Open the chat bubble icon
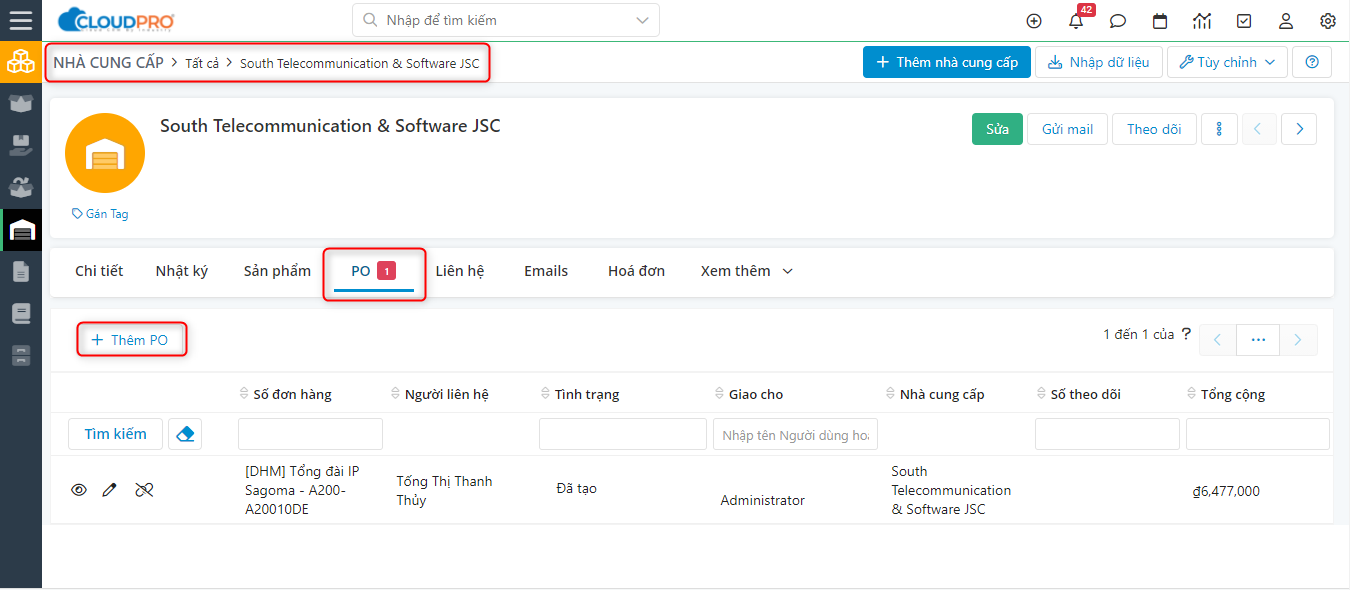Screen dimensions: 1350x590 click(1118, 21)
